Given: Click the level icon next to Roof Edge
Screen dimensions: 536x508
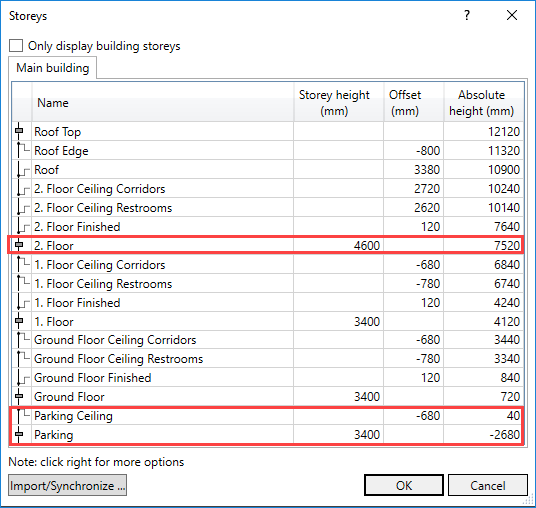Looking at the screenshot, I should (x=23, y=150).
